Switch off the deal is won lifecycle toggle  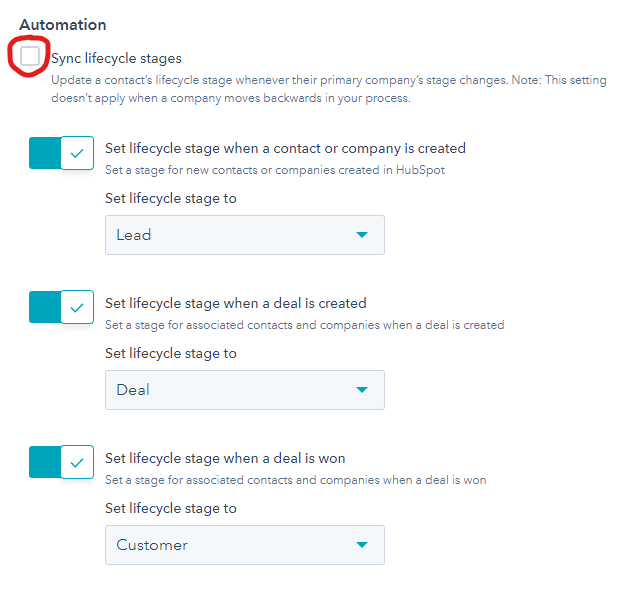coord(61,462)
